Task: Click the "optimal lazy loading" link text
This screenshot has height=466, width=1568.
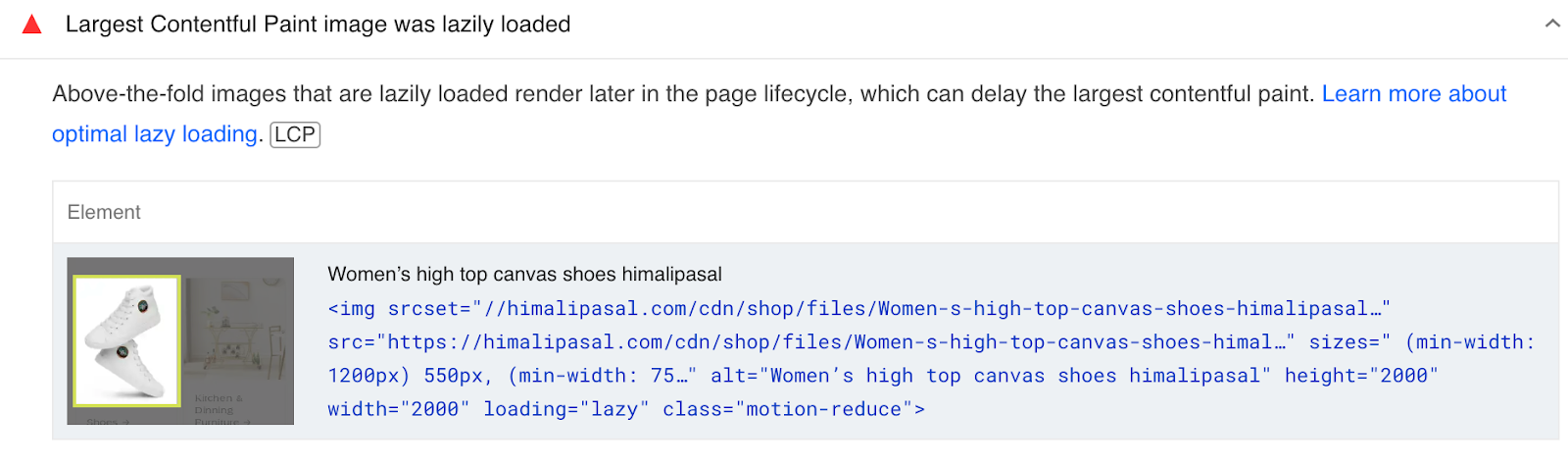Action: coord(155,134)
